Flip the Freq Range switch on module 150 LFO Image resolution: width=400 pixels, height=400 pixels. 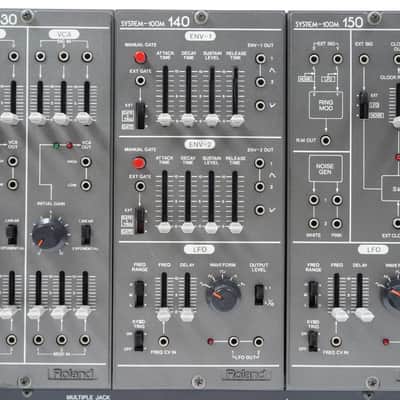[x=313, y=294]
